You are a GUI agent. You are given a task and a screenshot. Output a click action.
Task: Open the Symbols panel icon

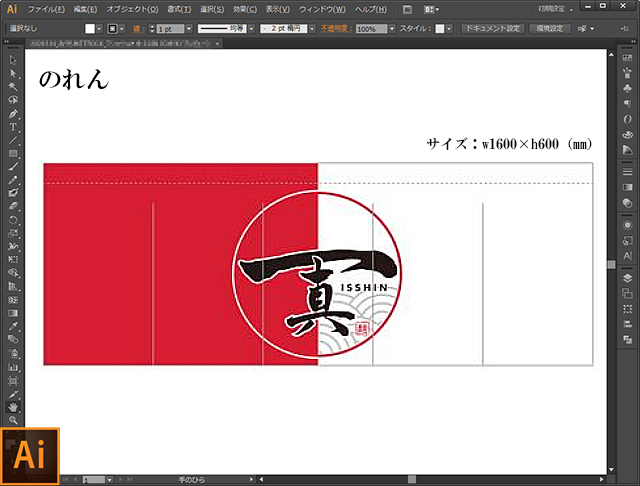click(627, 89)
